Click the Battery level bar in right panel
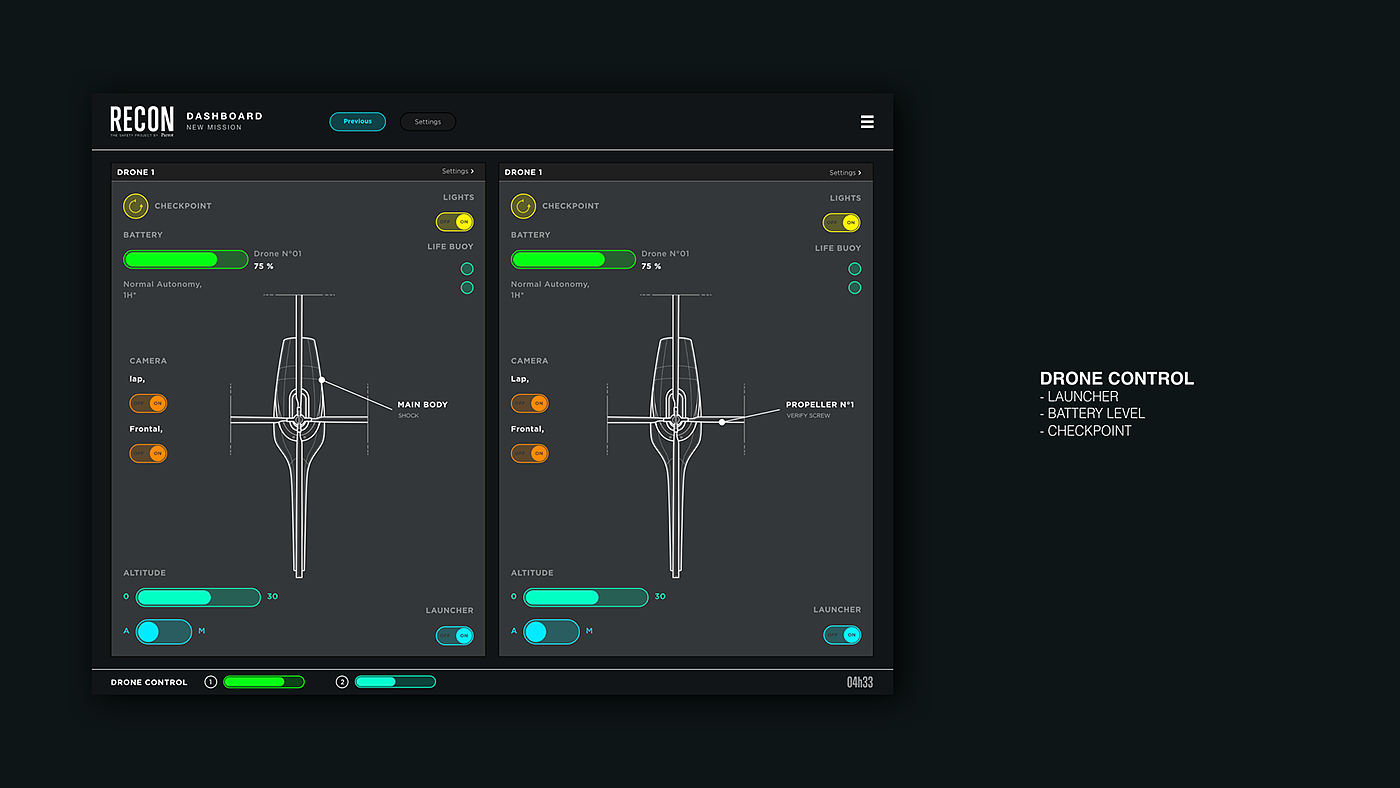1400x788 pixels. click(x=573, y=260)
